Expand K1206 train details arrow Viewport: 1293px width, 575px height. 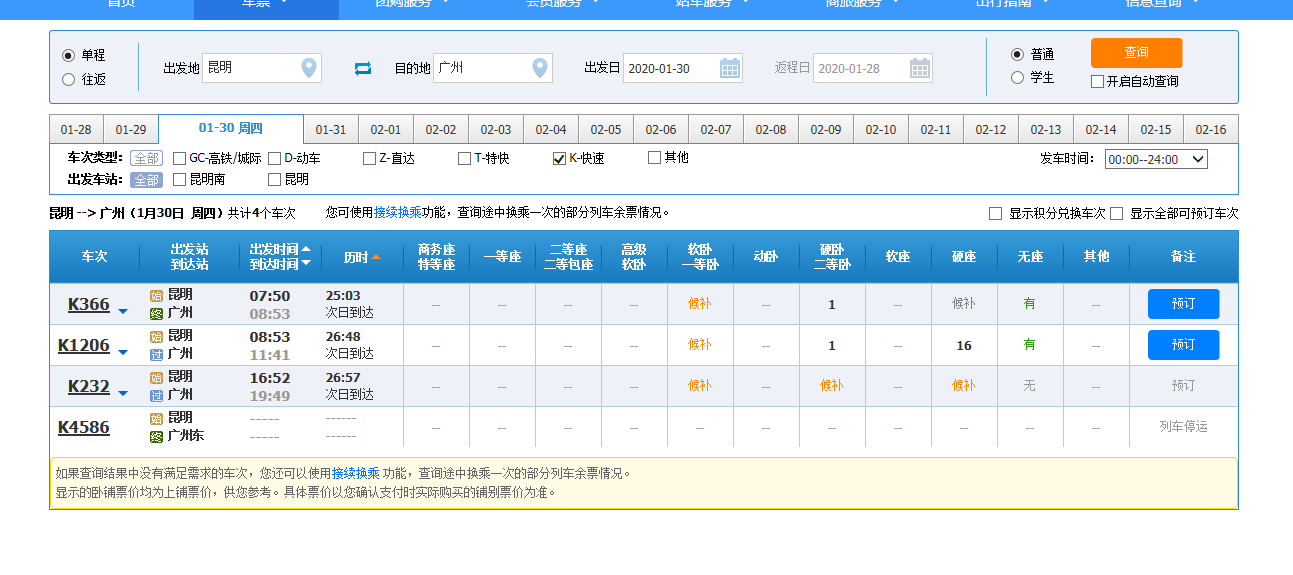[x=123, y=352]
